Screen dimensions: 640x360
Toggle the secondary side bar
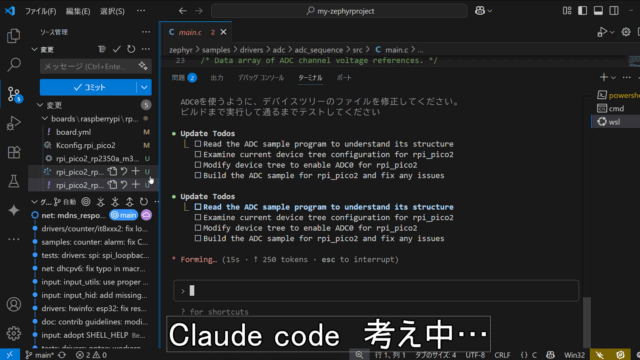[614, 11]
